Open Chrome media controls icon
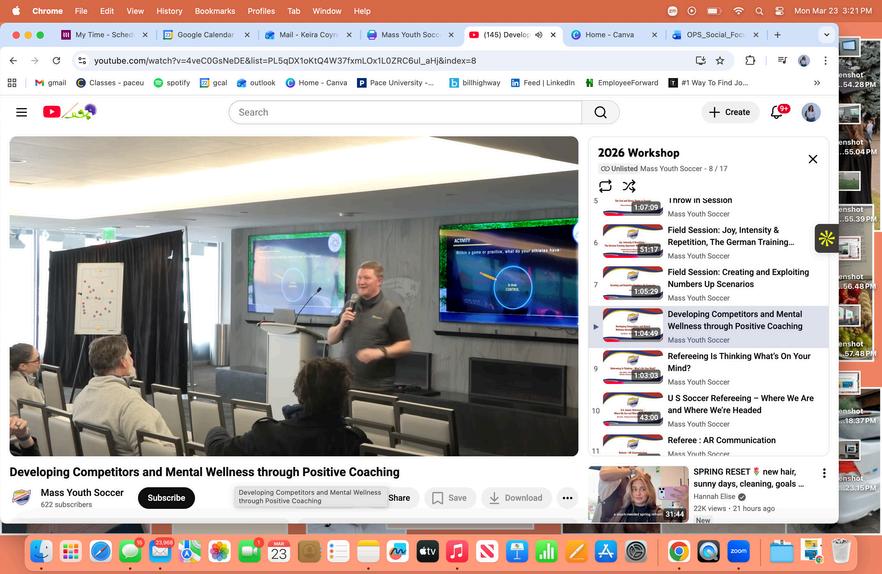 pos(782,60)
